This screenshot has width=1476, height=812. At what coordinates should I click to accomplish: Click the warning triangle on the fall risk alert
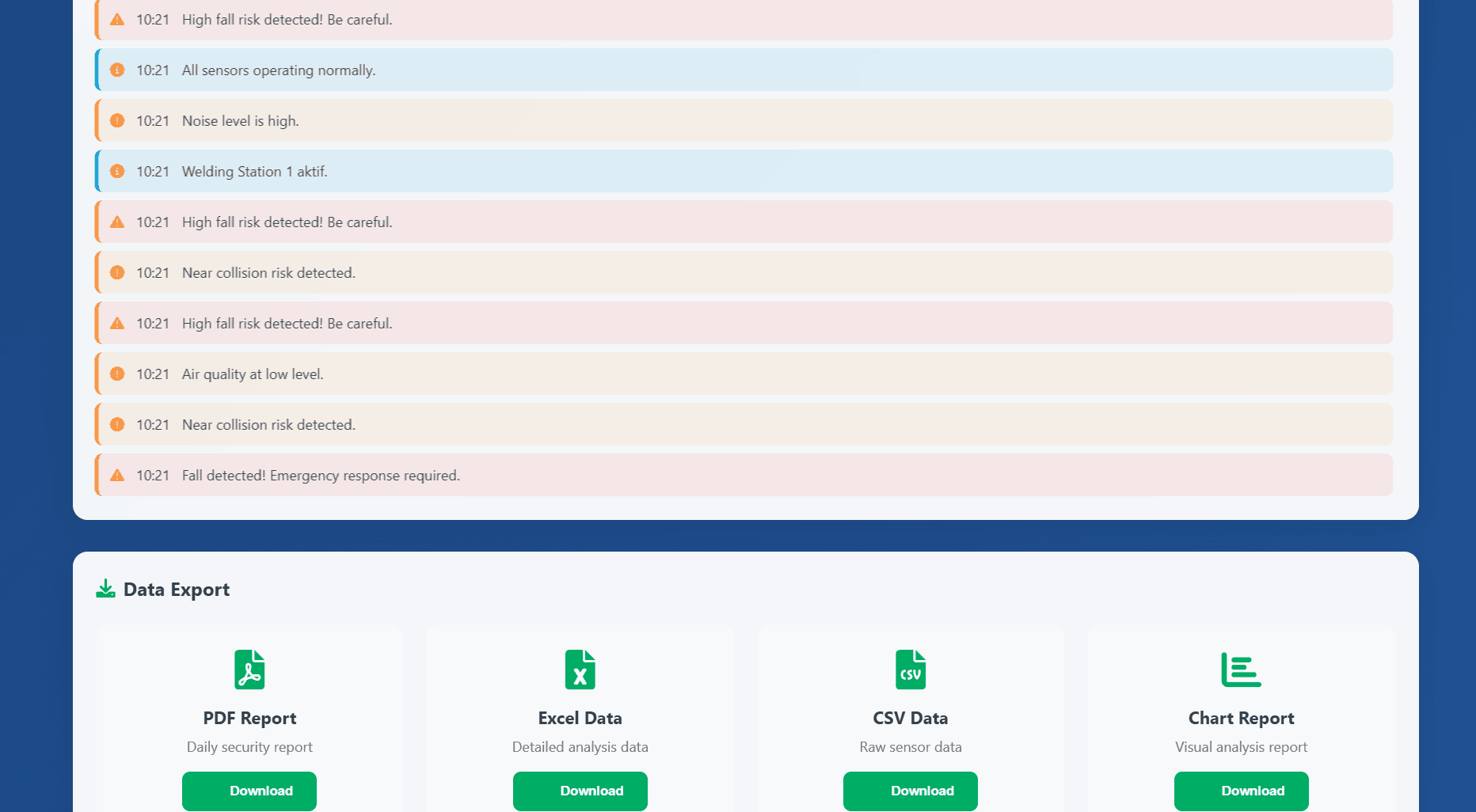(116, 19)
